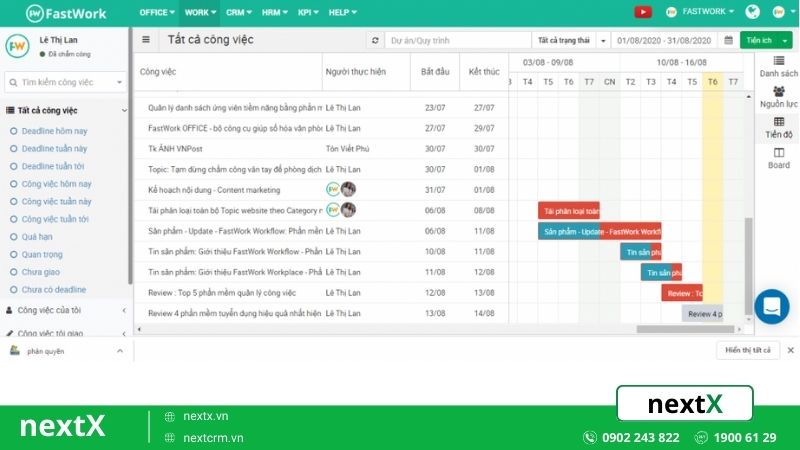Open Tất cả trạng thái status dropdown
This screenshot has height=450, width=800.
[x=570, y=40]
